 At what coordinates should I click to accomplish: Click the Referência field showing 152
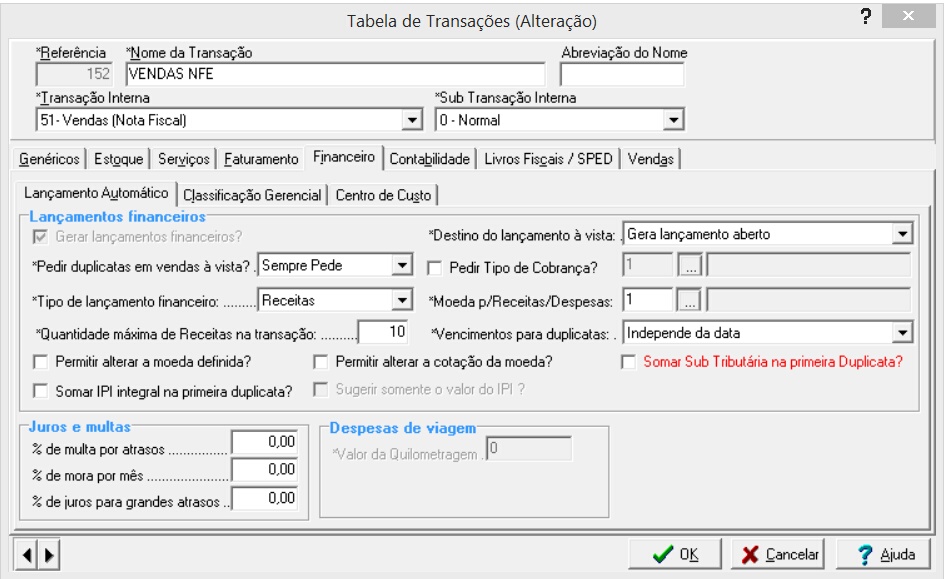(74, 74)
